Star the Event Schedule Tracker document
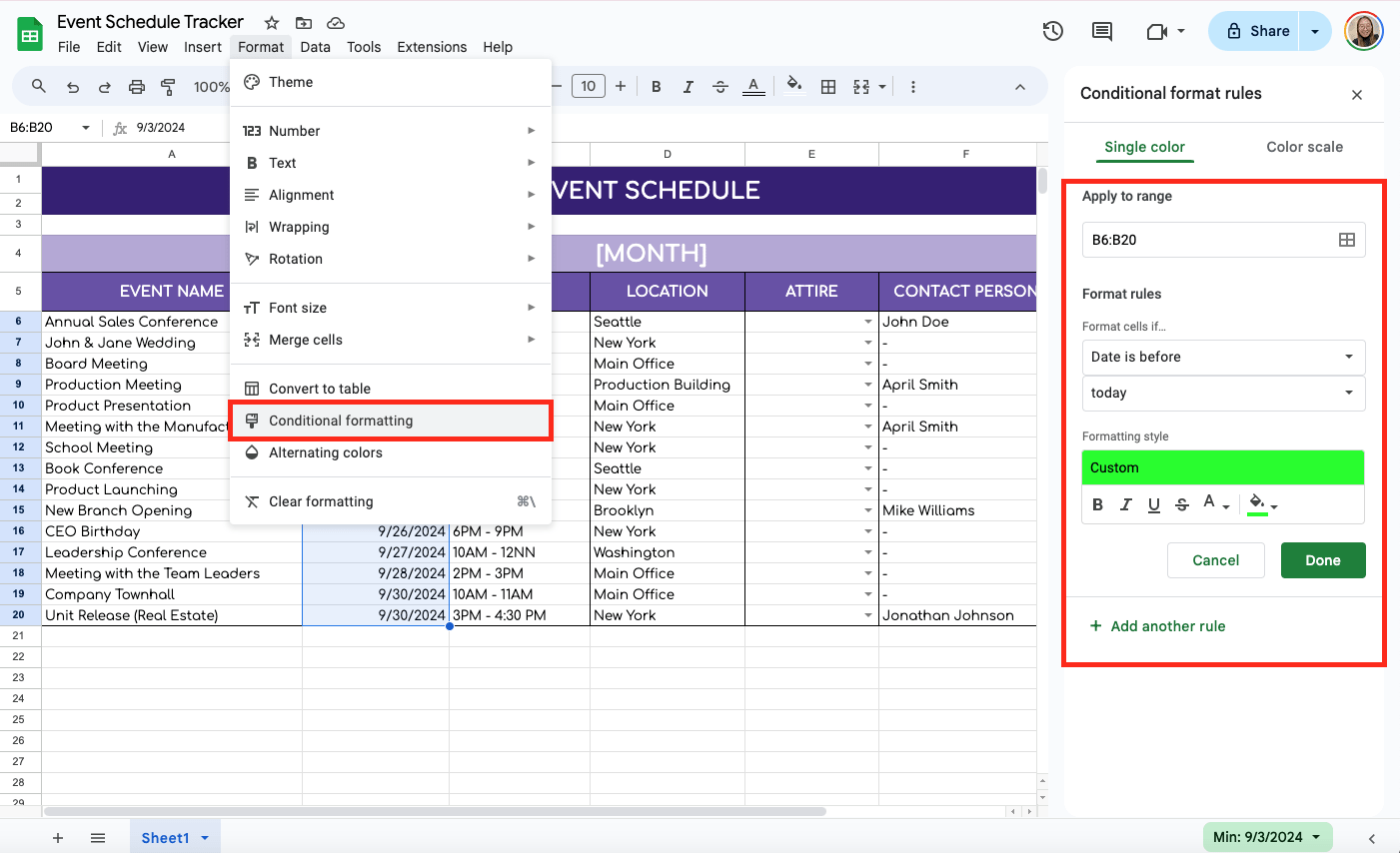1400x853 pixels. [x=271, y=22]
